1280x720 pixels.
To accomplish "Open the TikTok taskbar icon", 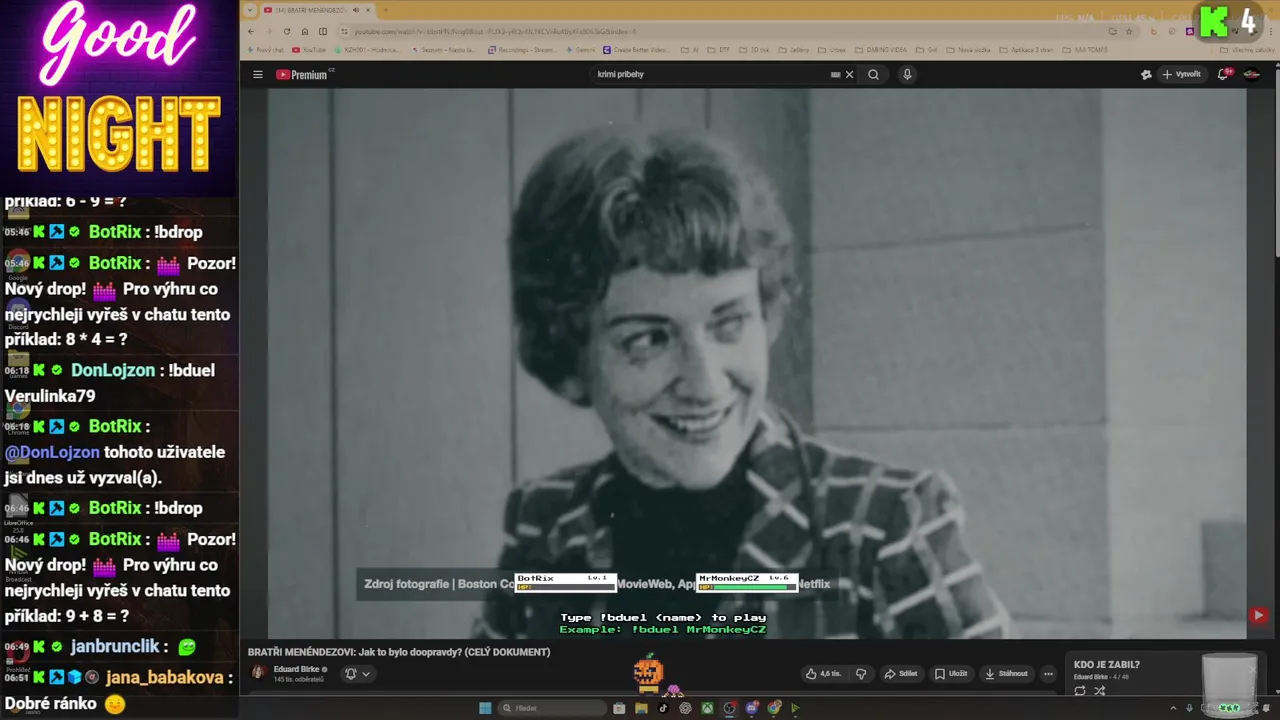I will pyautogui.click(x=663, y=708).
